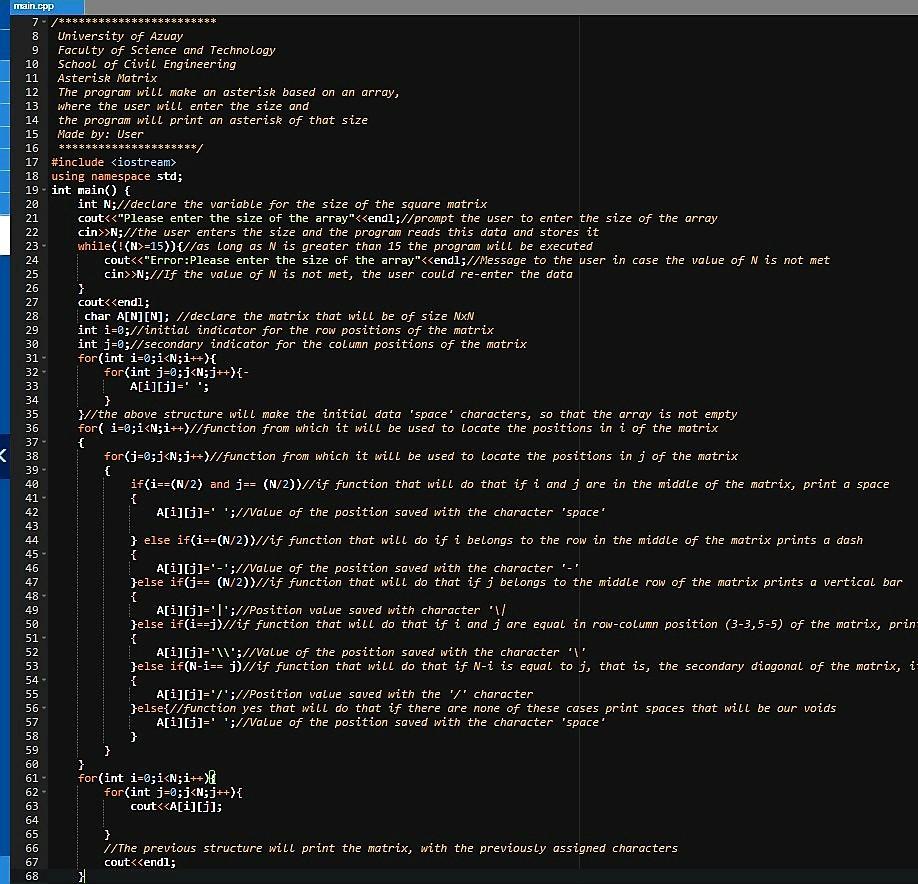Viewport: 918px width, 884px height.
Task: Collapse the else block fold at line 56
Action: tap(44, 708)
